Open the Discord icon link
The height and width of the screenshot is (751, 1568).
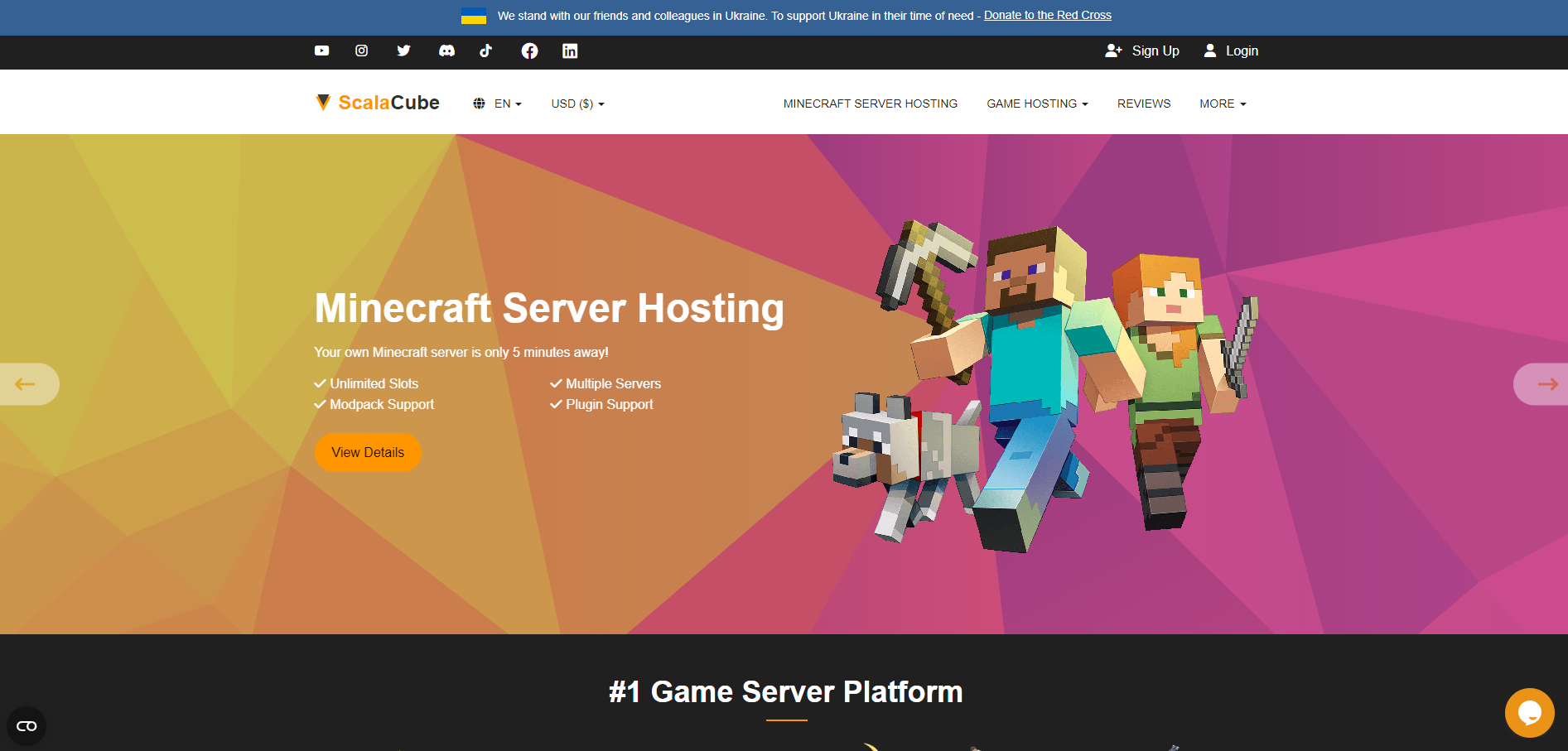[446, 51]
